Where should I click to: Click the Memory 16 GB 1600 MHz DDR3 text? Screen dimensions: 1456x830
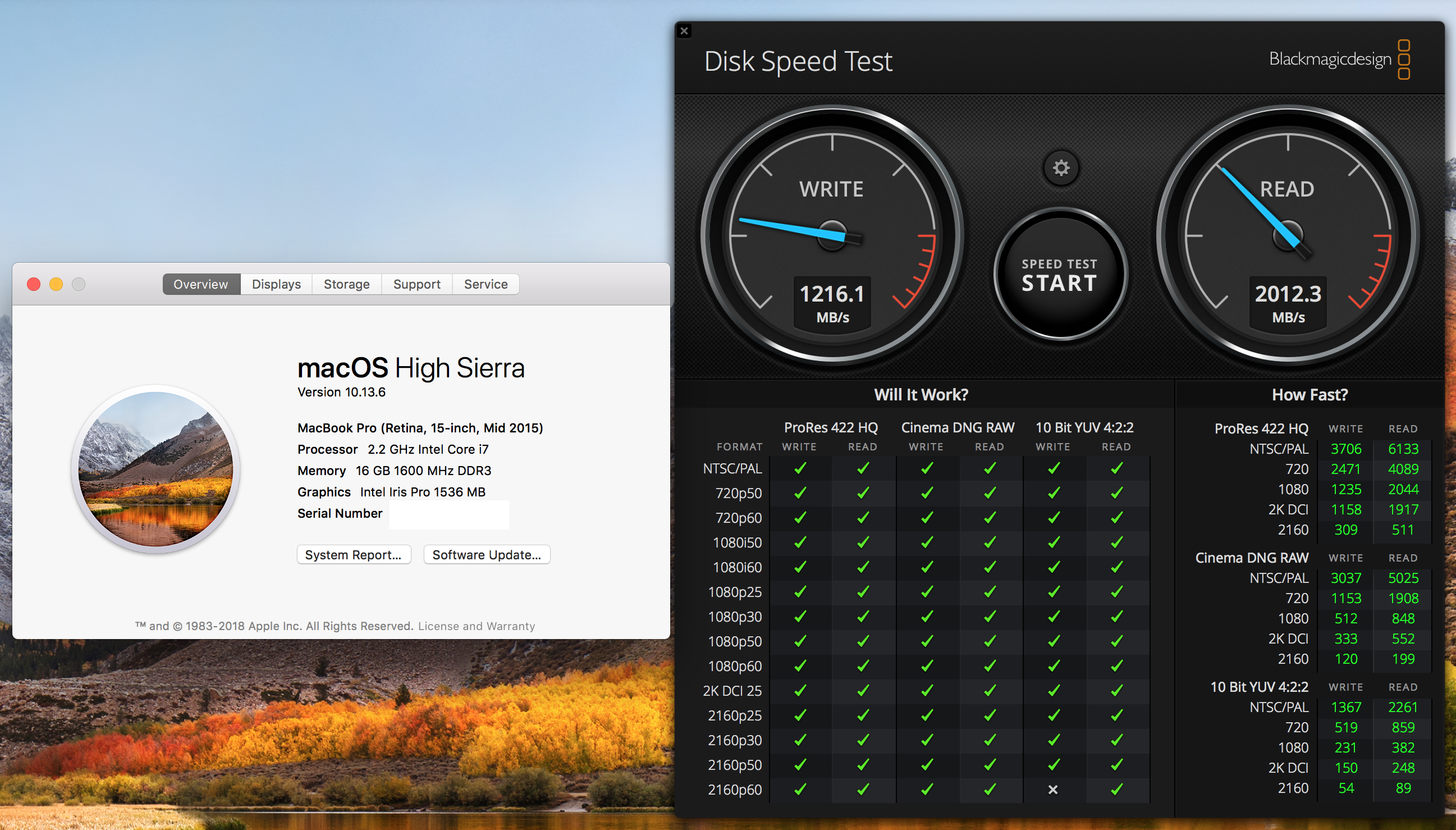click(x=394, y=471)
